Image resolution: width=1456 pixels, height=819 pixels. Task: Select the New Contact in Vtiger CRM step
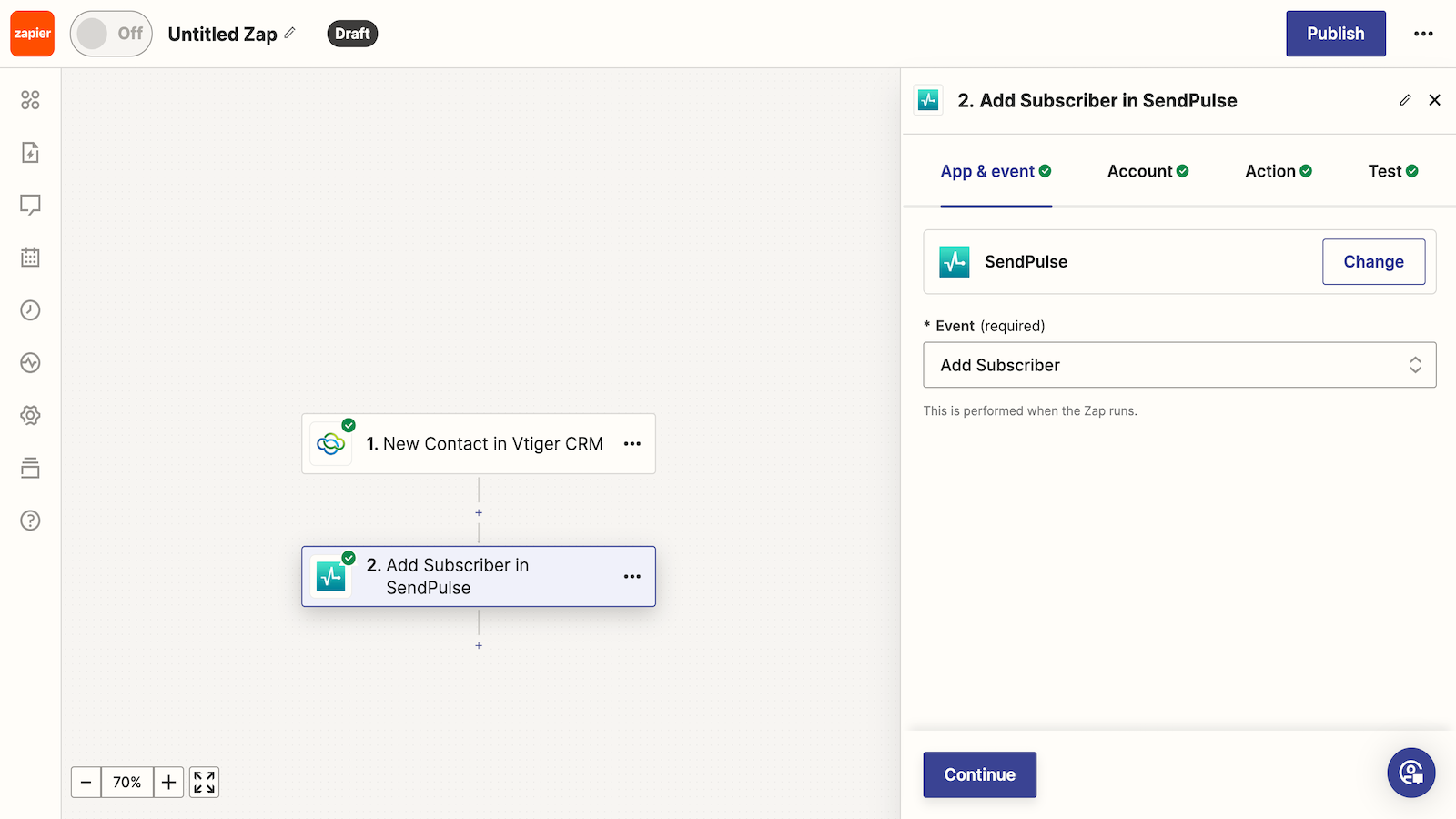[482, 444]
